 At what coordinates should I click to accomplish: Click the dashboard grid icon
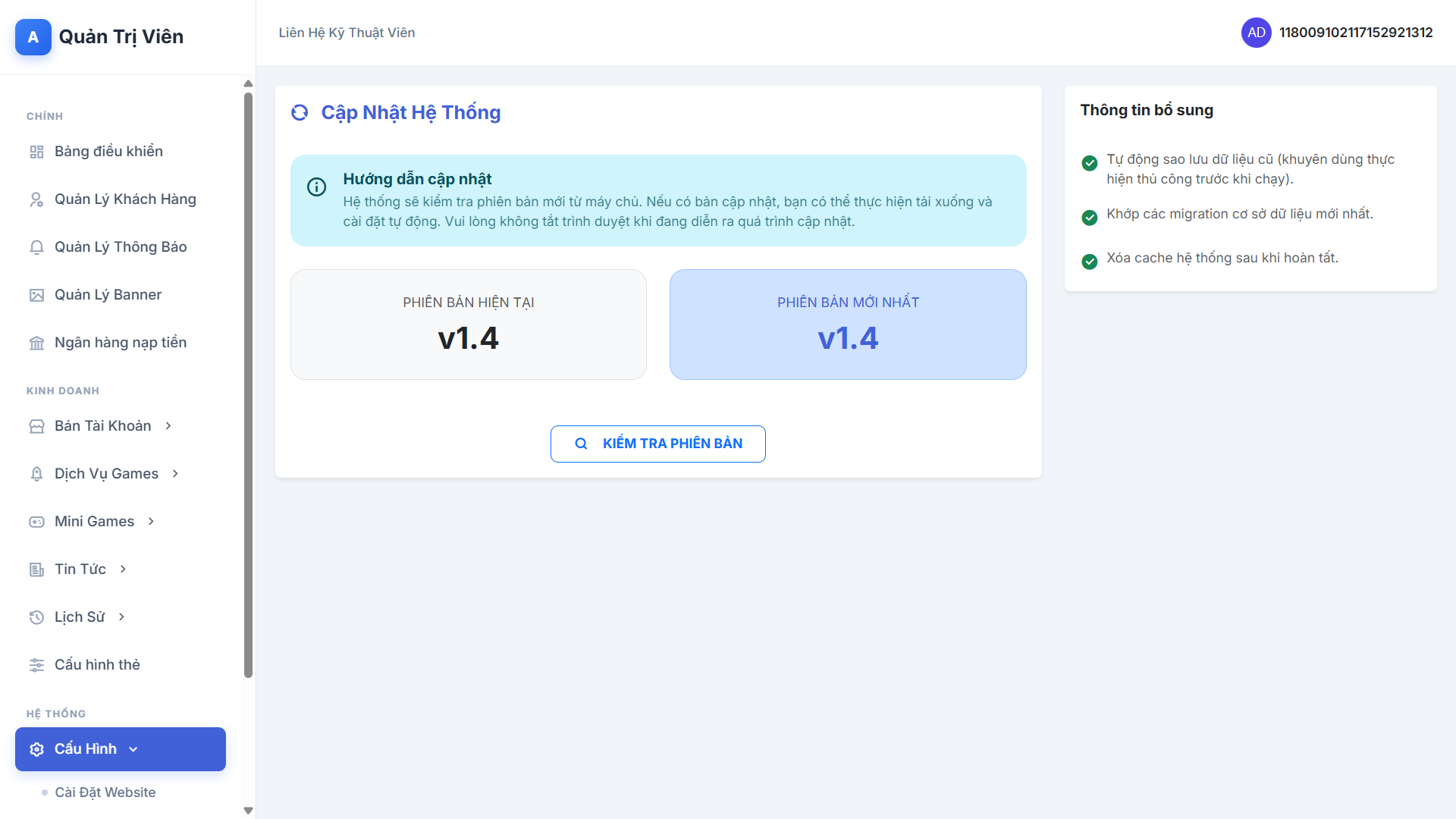36,152
